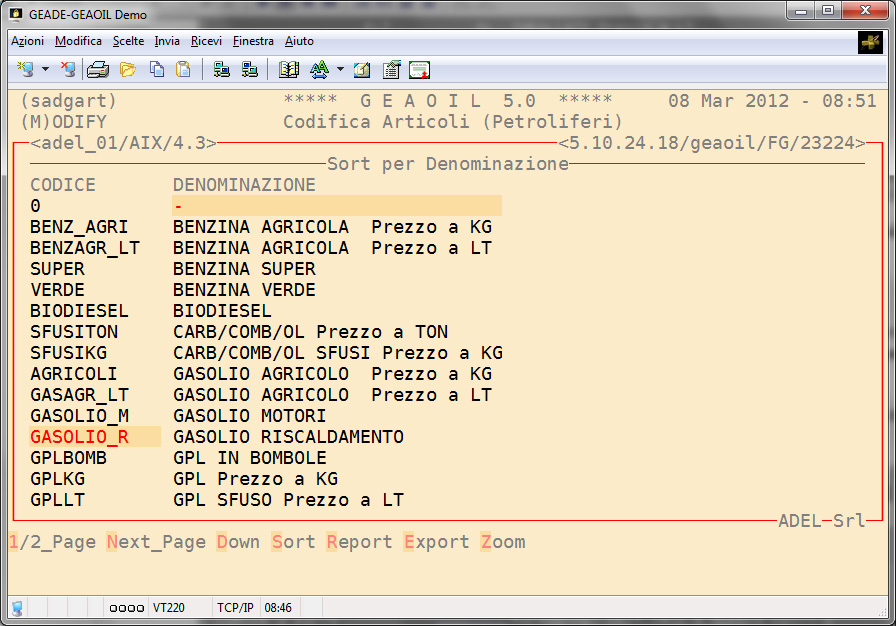Open the Finestra menu
This screenshot has height=626, width=896.
click(253, 41)
